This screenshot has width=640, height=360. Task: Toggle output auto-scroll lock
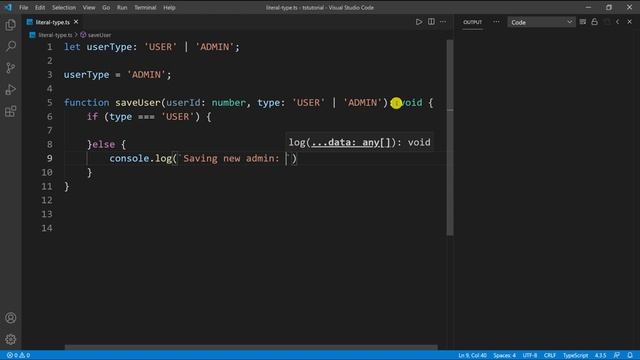(594, 22)
